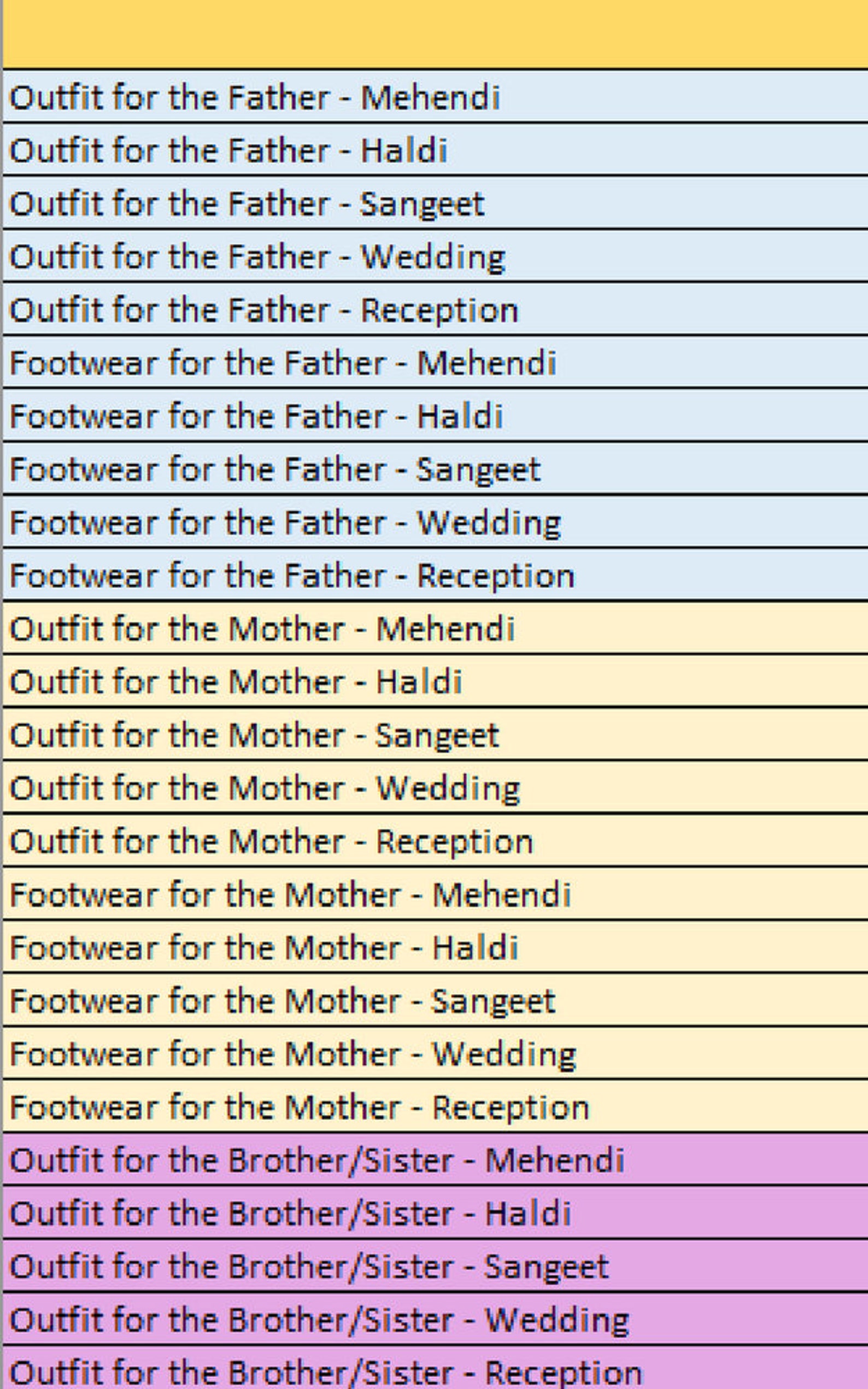This screenshot has height=1389, width=868.
Task: Click 'Footwear for the Father - Sangeet' cell
Action: (435, 469)
